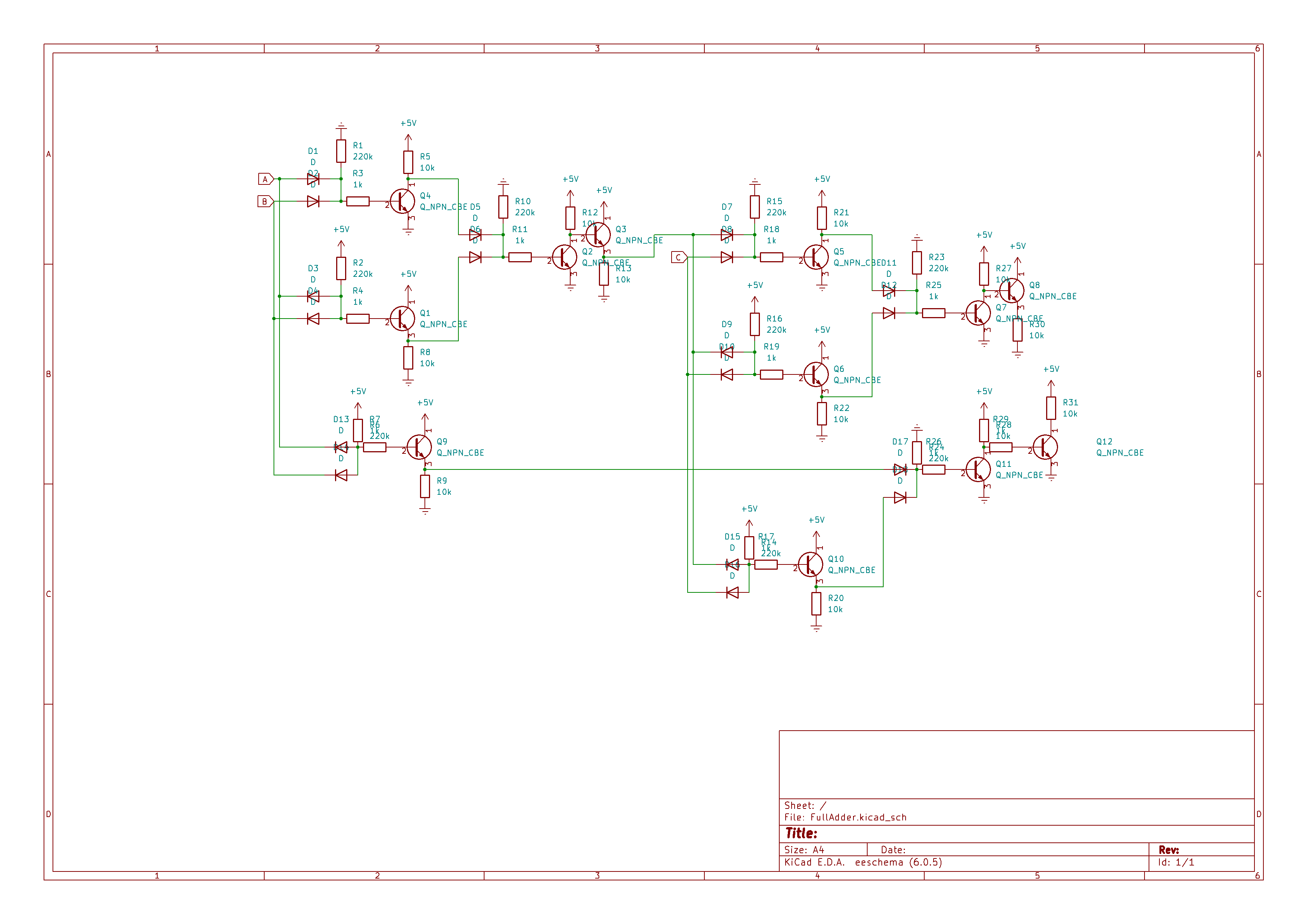Screen dimensions: 1307x924
Task: Click the 'Rev:' field
Action: point(1169,849)
